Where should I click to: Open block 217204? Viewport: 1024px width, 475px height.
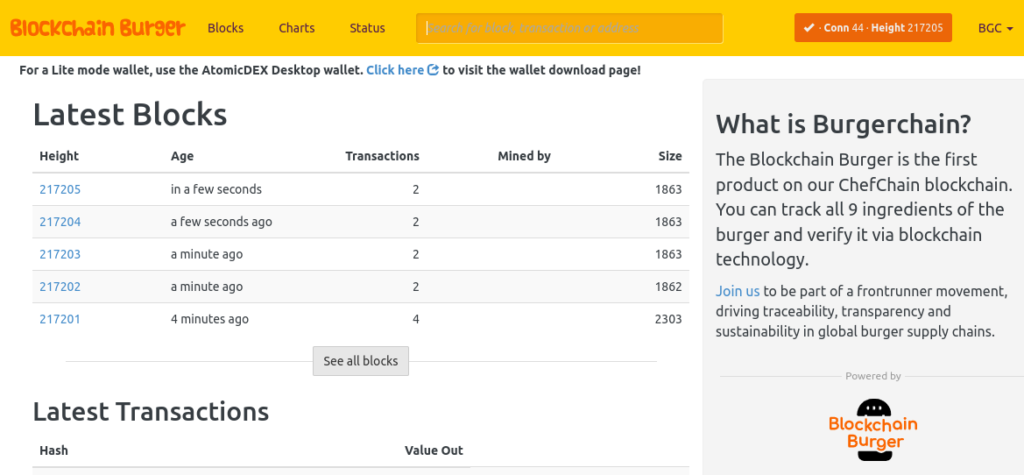60,222
